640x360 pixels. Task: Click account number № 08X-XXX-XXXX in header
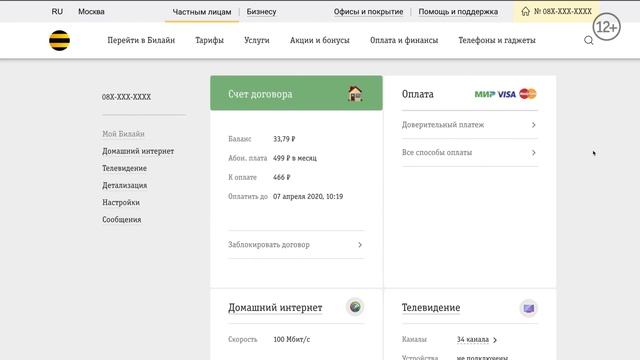pos(563,11)
